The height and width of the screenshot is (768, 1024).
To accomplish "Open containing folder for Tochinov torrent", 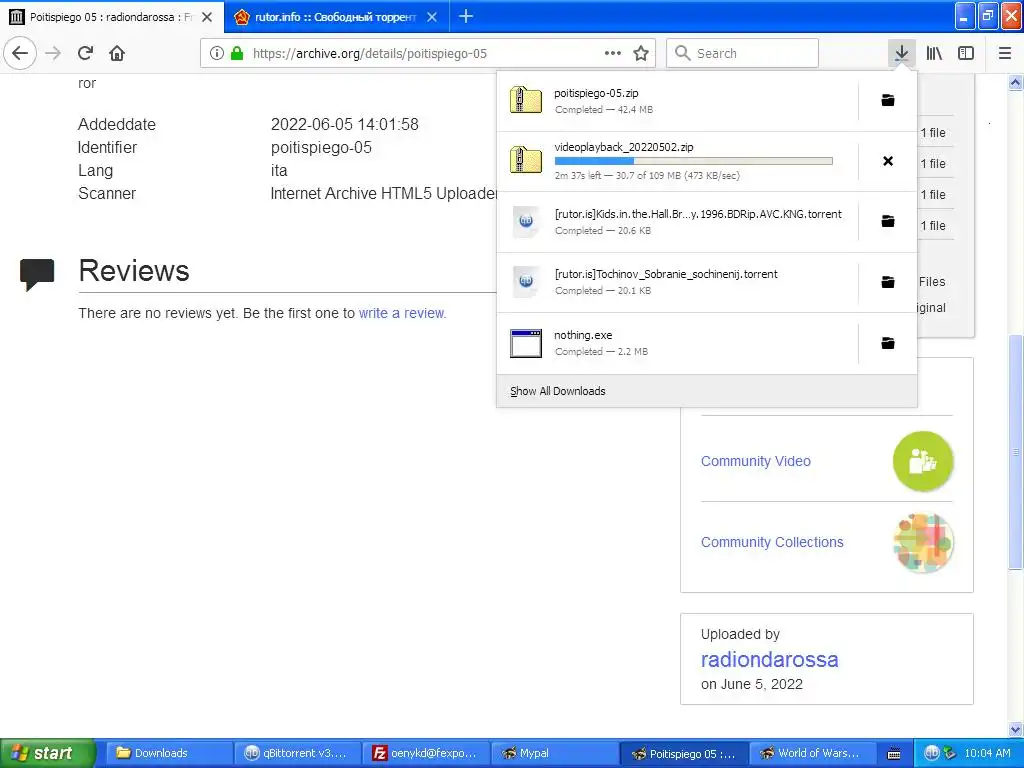I will point(888,281).
